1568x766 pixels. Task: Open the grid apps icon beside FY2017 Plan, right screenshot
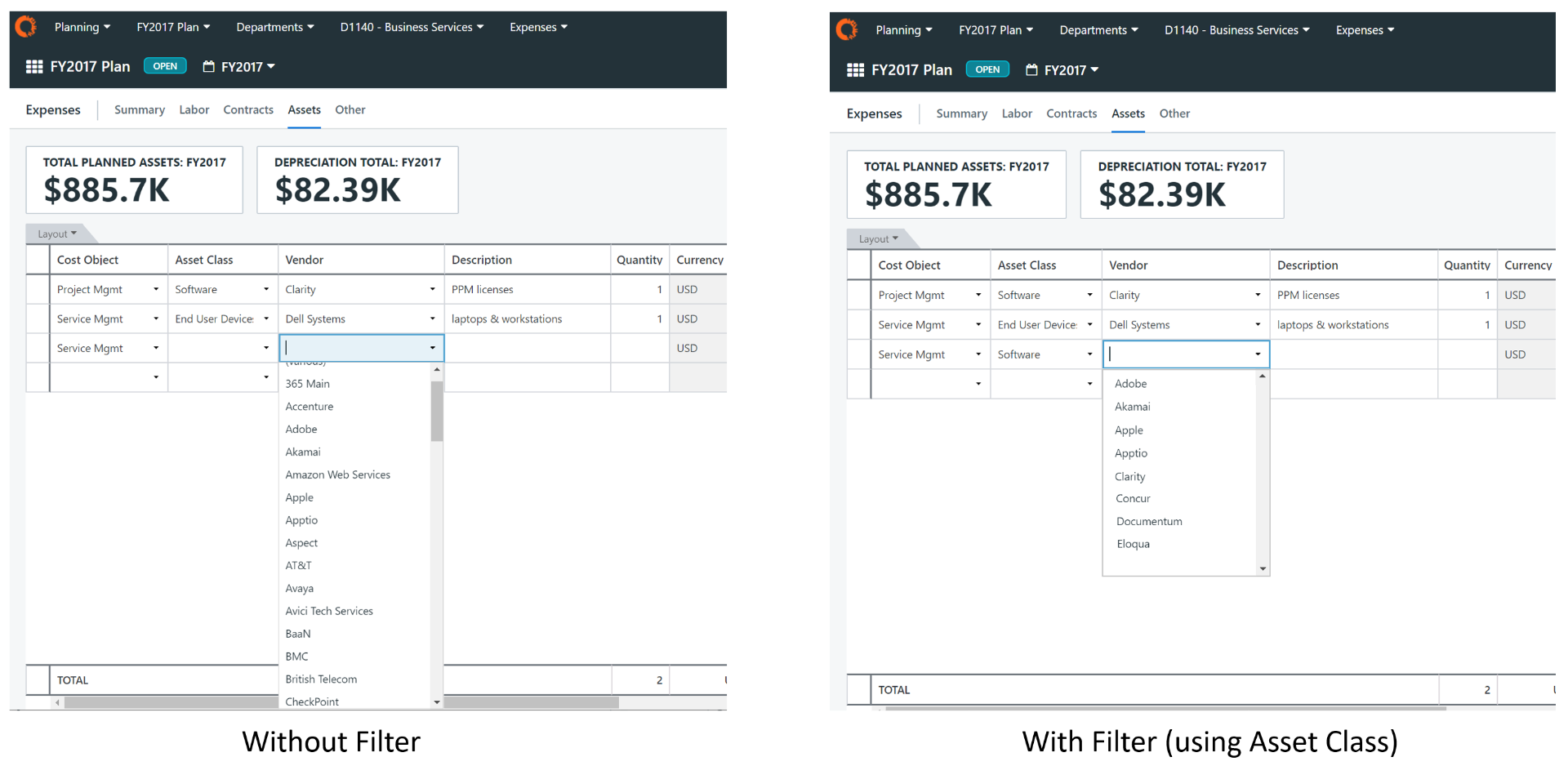pyautogui.click(x=855, y=70)
